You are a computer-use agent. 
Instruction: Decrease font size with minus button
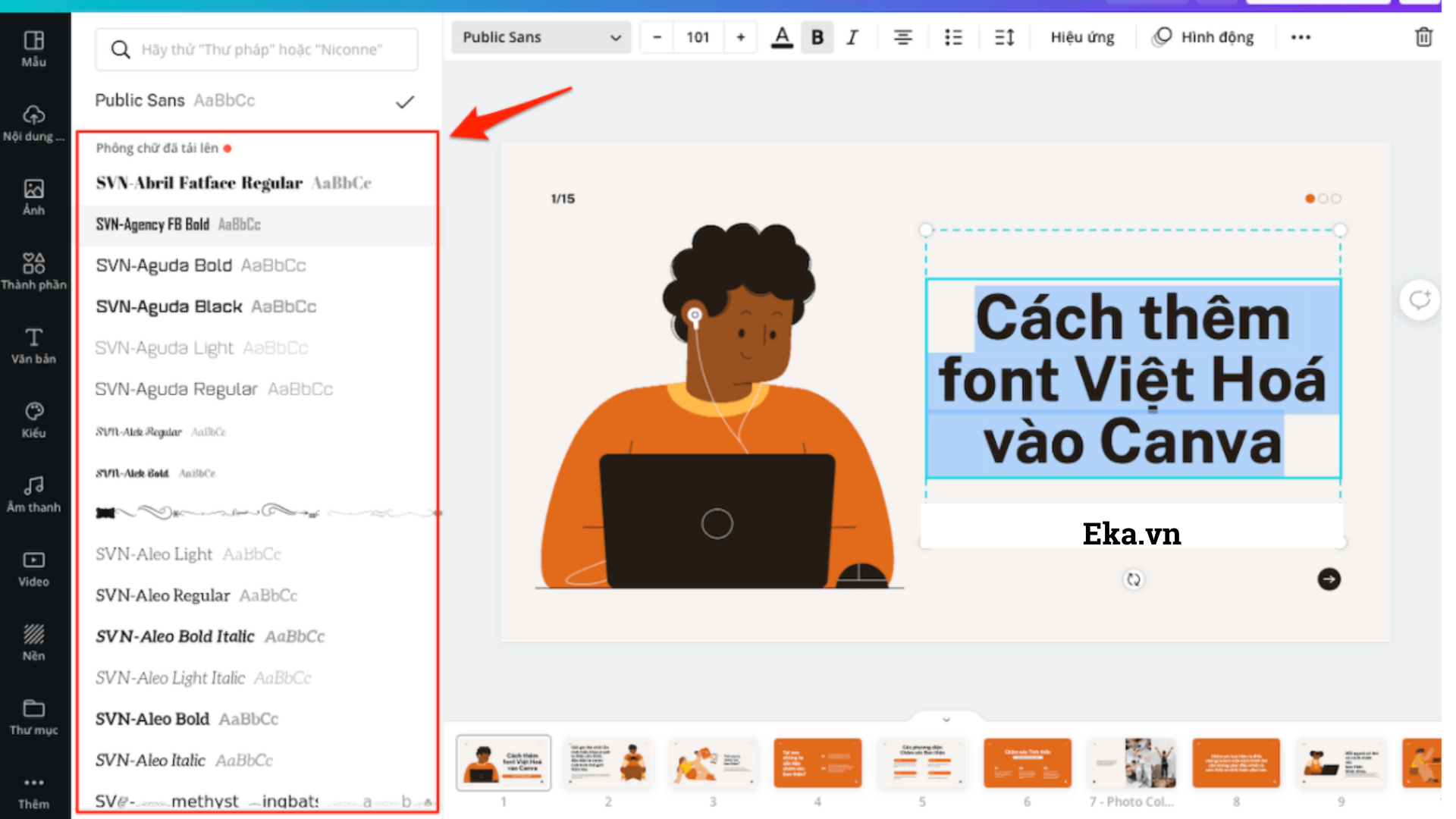[657, 37]
